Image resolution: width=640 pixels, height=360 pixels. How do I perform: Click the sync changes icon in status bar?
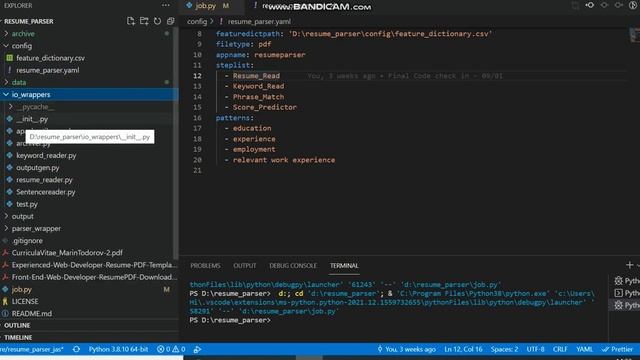(x=76, y=349)
